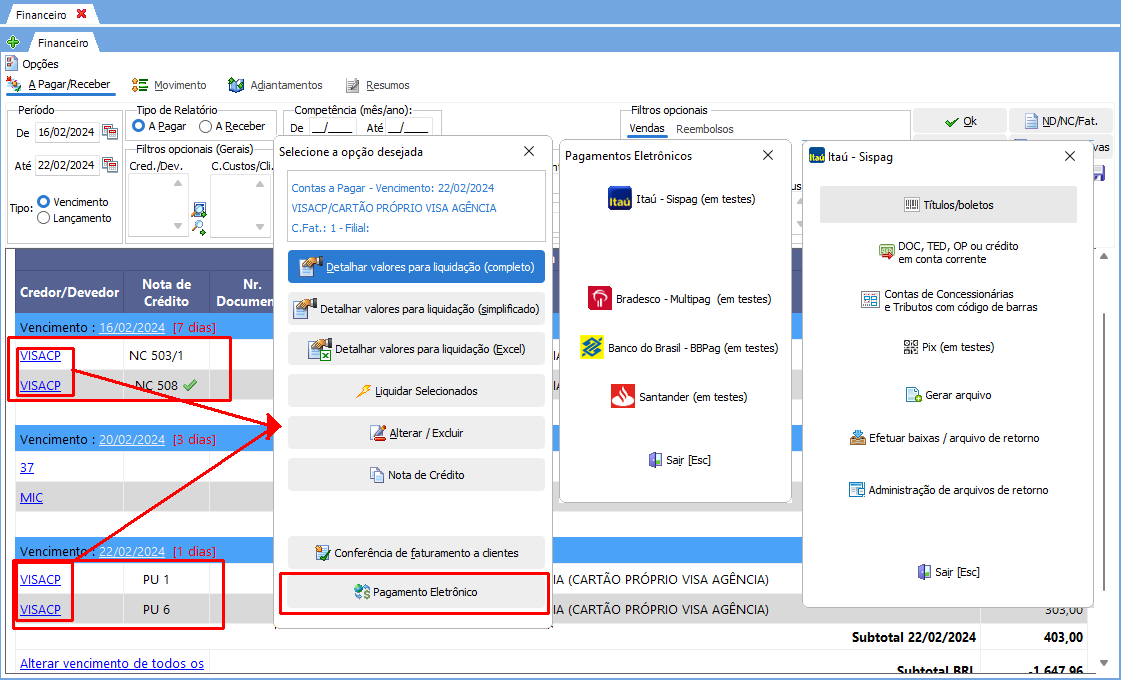Select the Lançamento type radio button
The height and width of the screenshot is (681, 1121).
(x=43, y=218)
